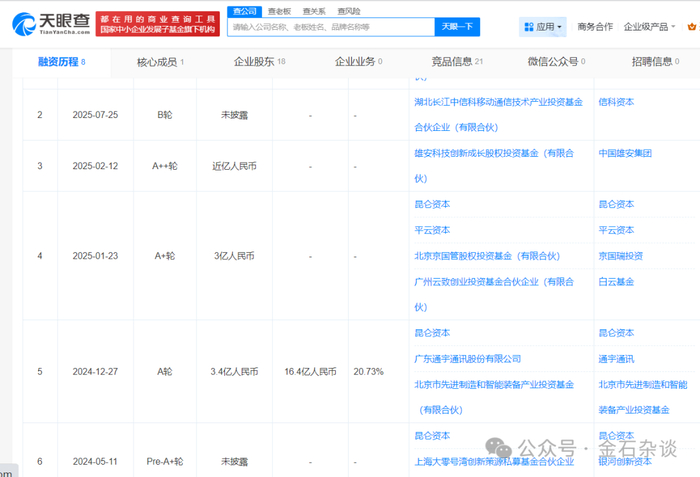700x477 pixels.
Task: Open the 核心成员 tab
Action: point(160,62)
